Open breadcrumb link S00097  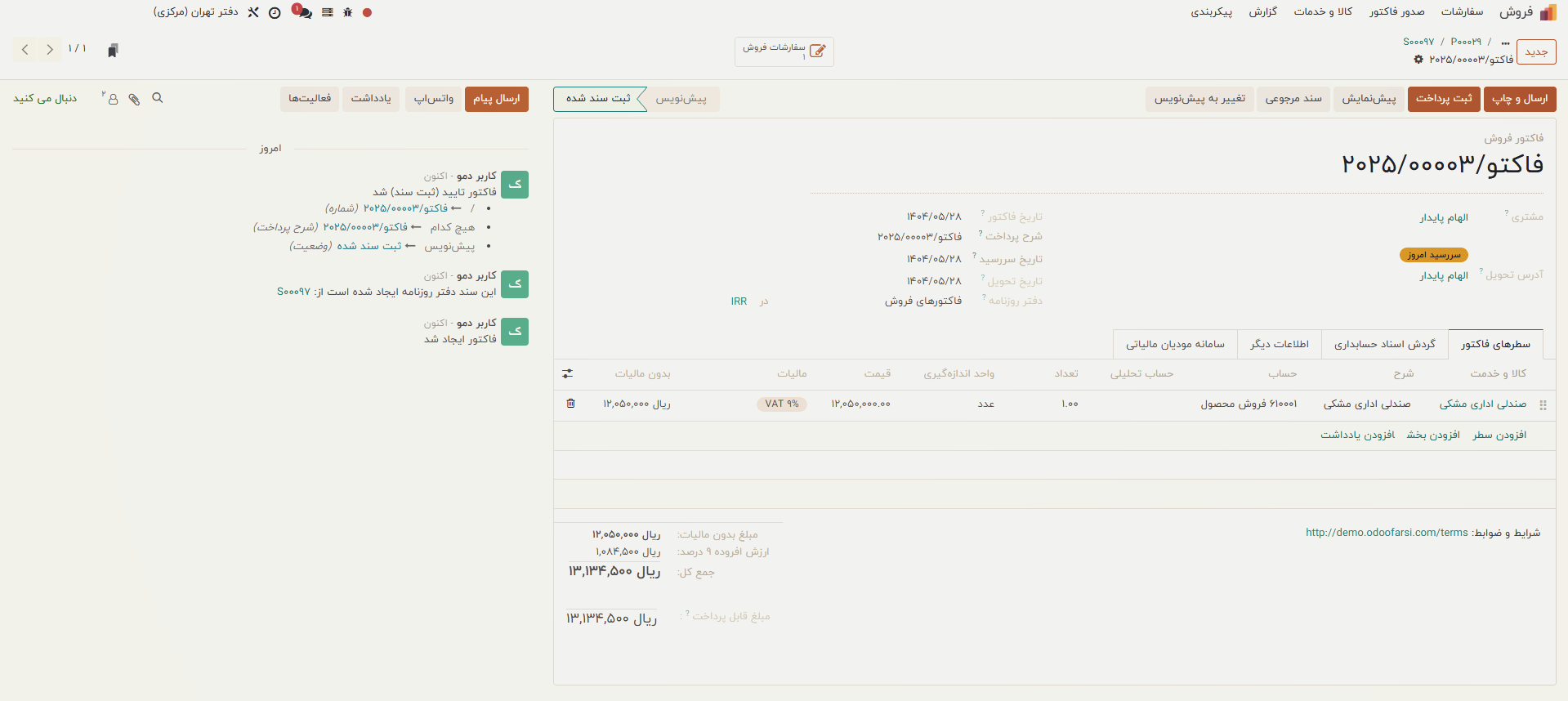(x=1418, y=42)
